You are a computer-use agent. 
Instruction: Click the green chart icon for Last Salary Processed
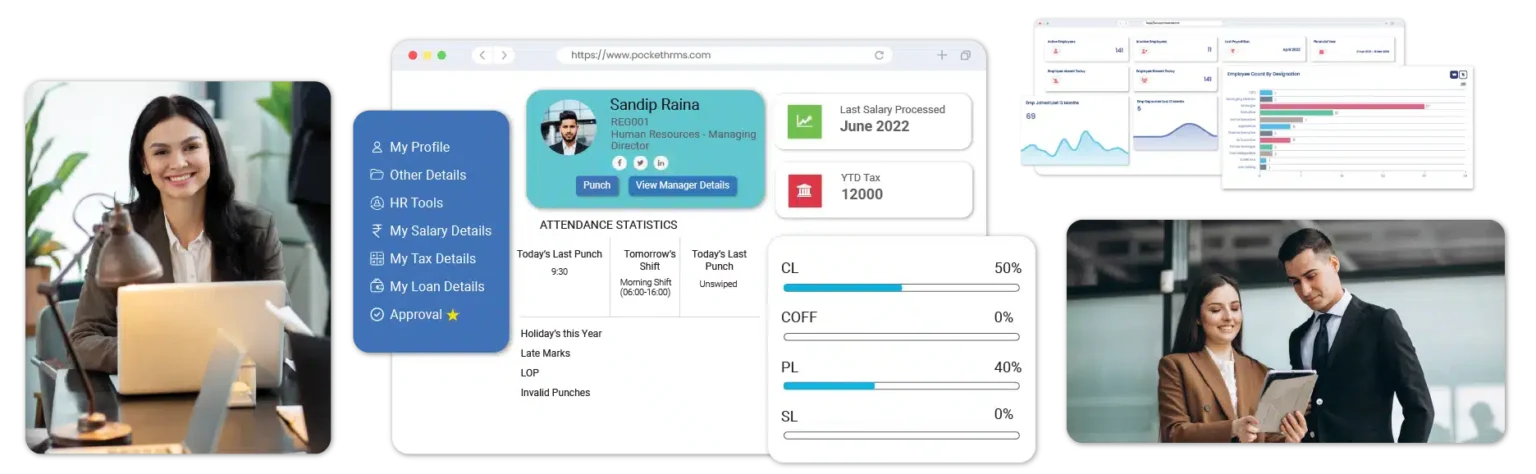(x=804, y=121)
